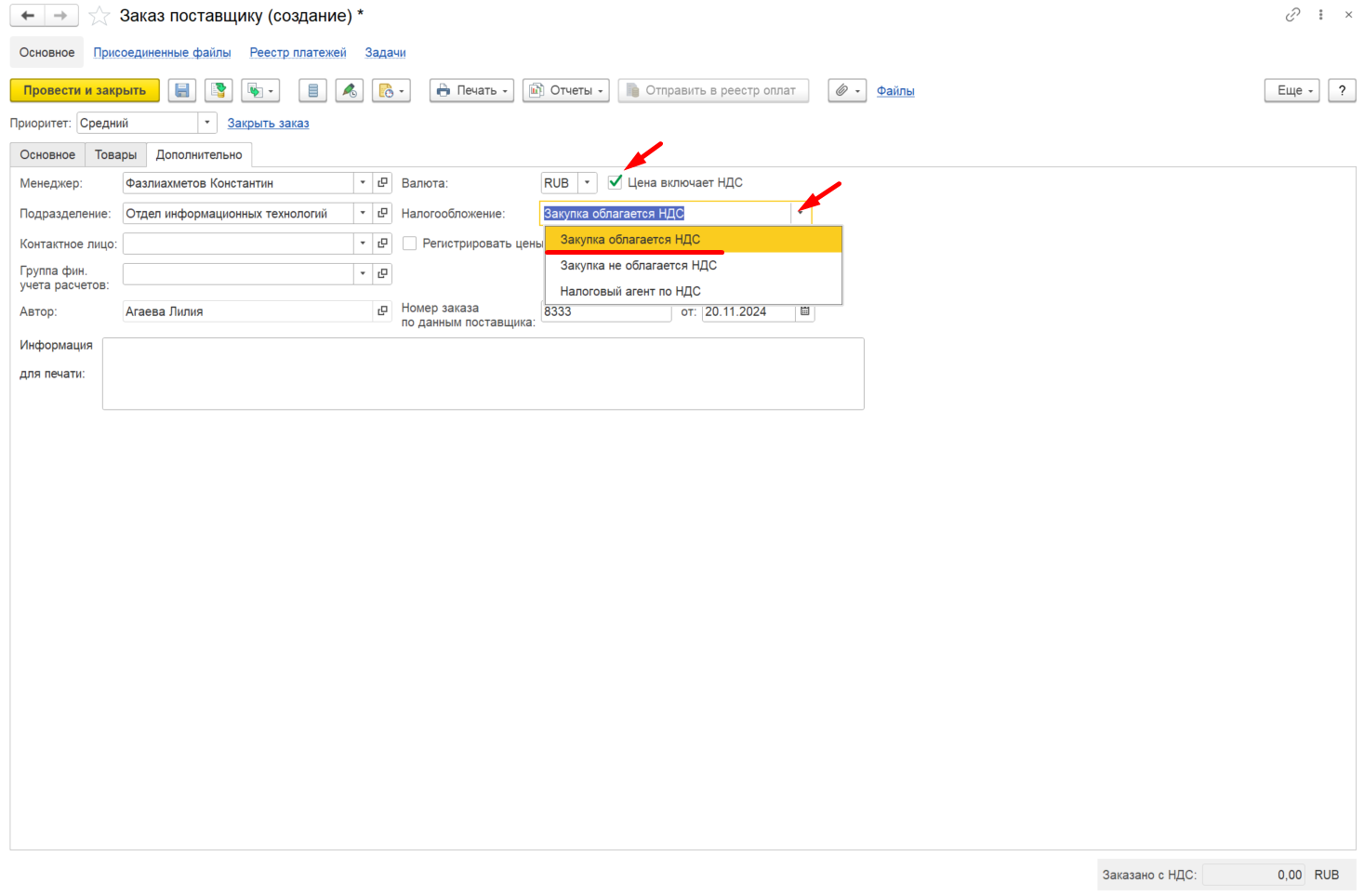Open Контактное лицо record icon
The height and width of the screenshot is (896, 1364).
point(383,244)
